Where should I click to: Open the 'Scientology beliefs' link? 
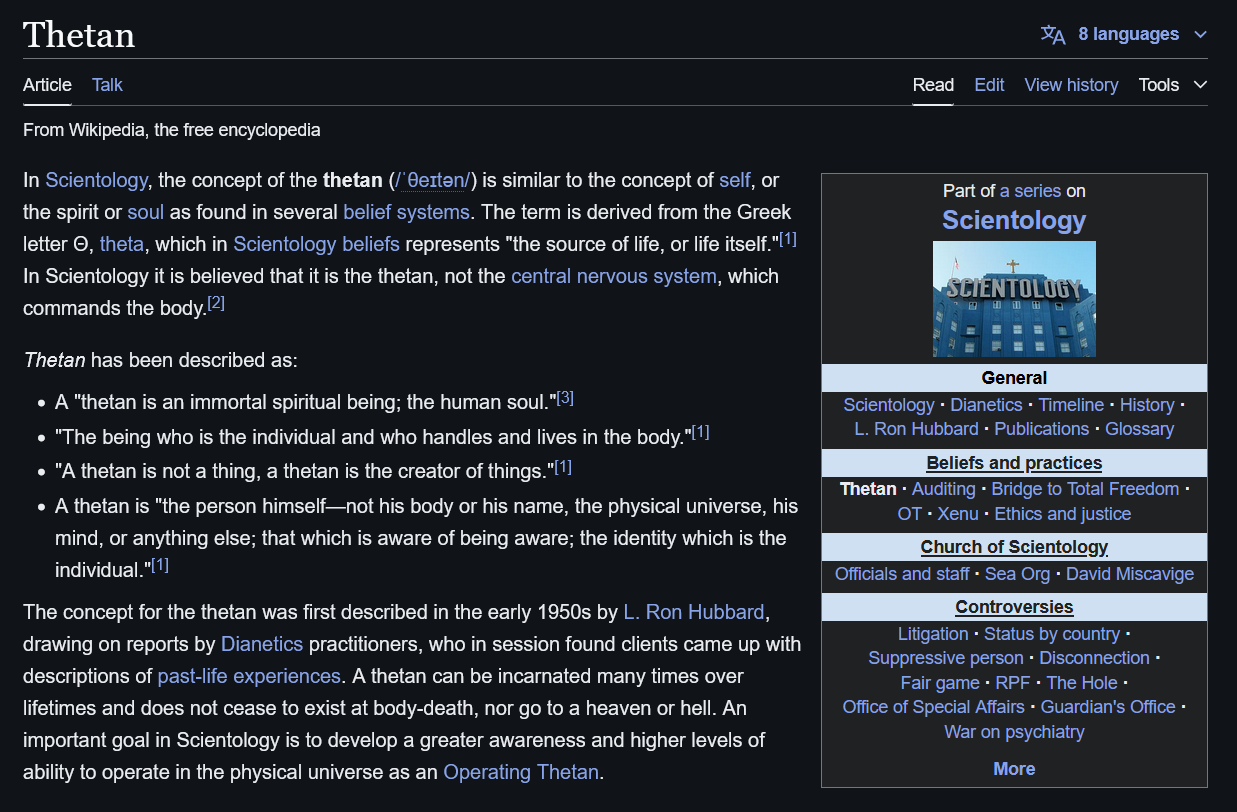coord(316,244)
